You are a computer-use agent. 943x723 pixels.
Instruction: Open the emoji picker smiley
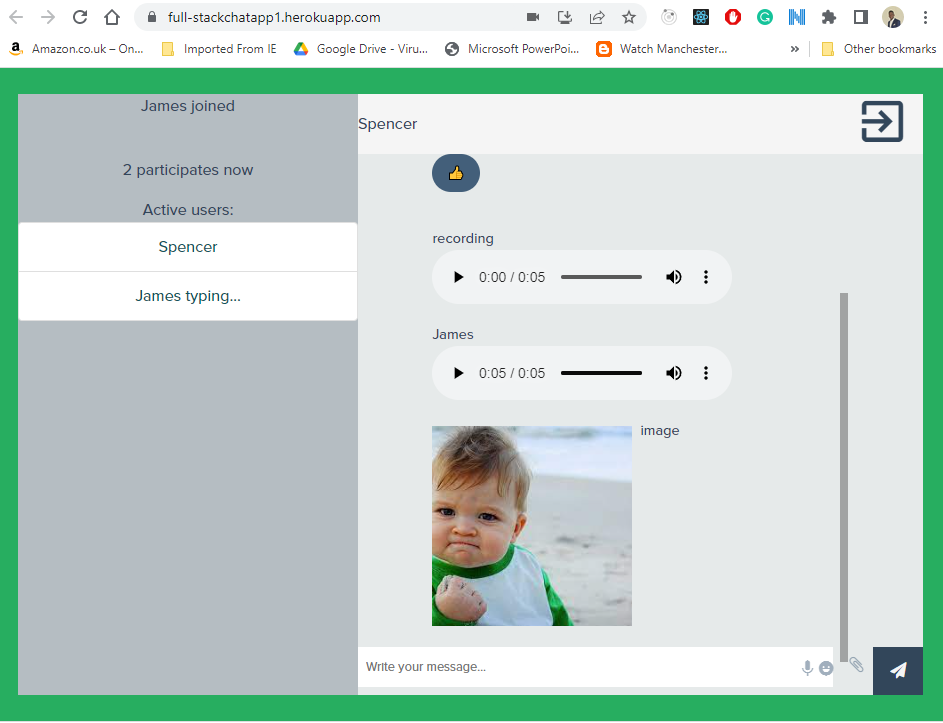coord(826,668)
